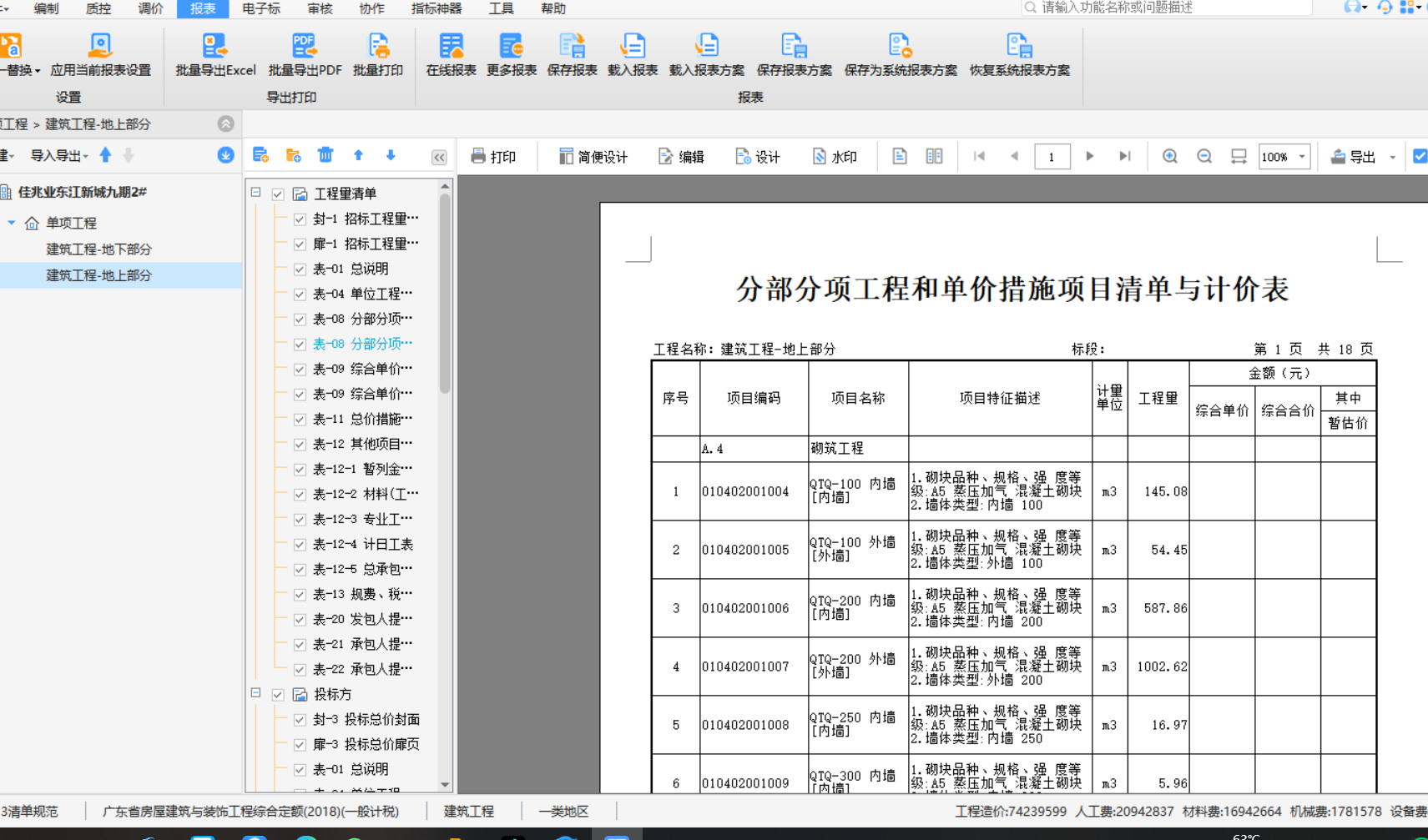Click the zoom in magnifier icon
1428x840 pixels.
[x=1170, y=156]
